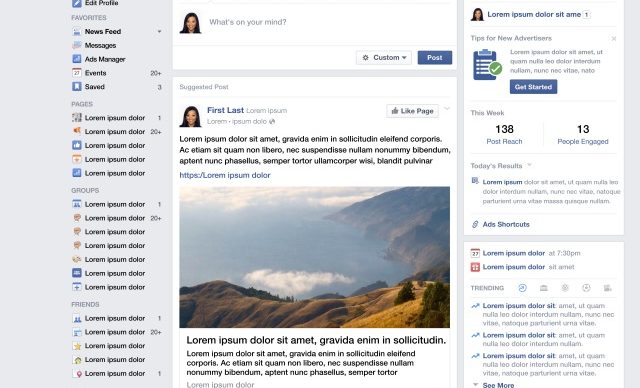Click the Messages icon in sidebar

point(77,45)
